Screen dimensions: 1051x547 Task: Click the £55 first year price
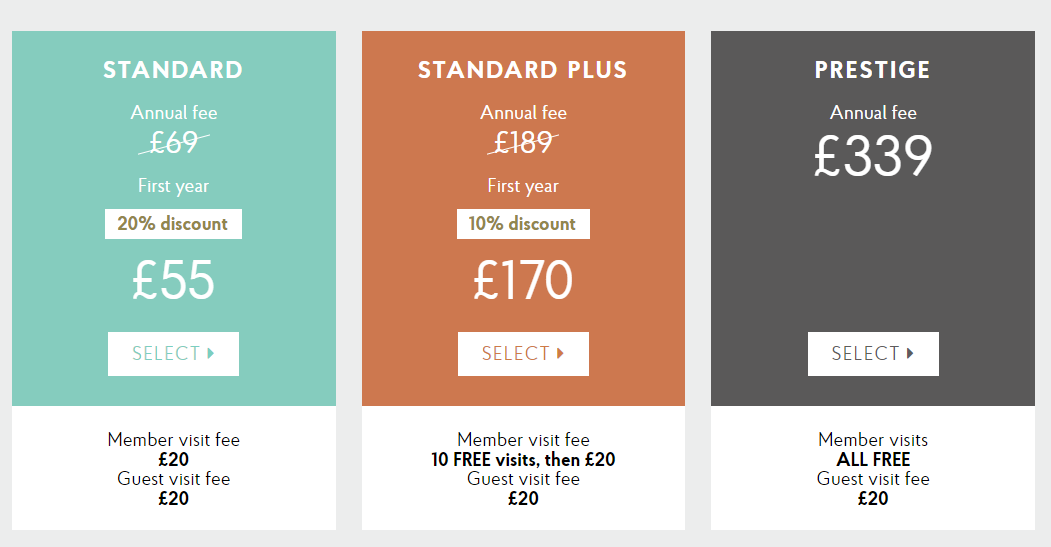point(173,281)
